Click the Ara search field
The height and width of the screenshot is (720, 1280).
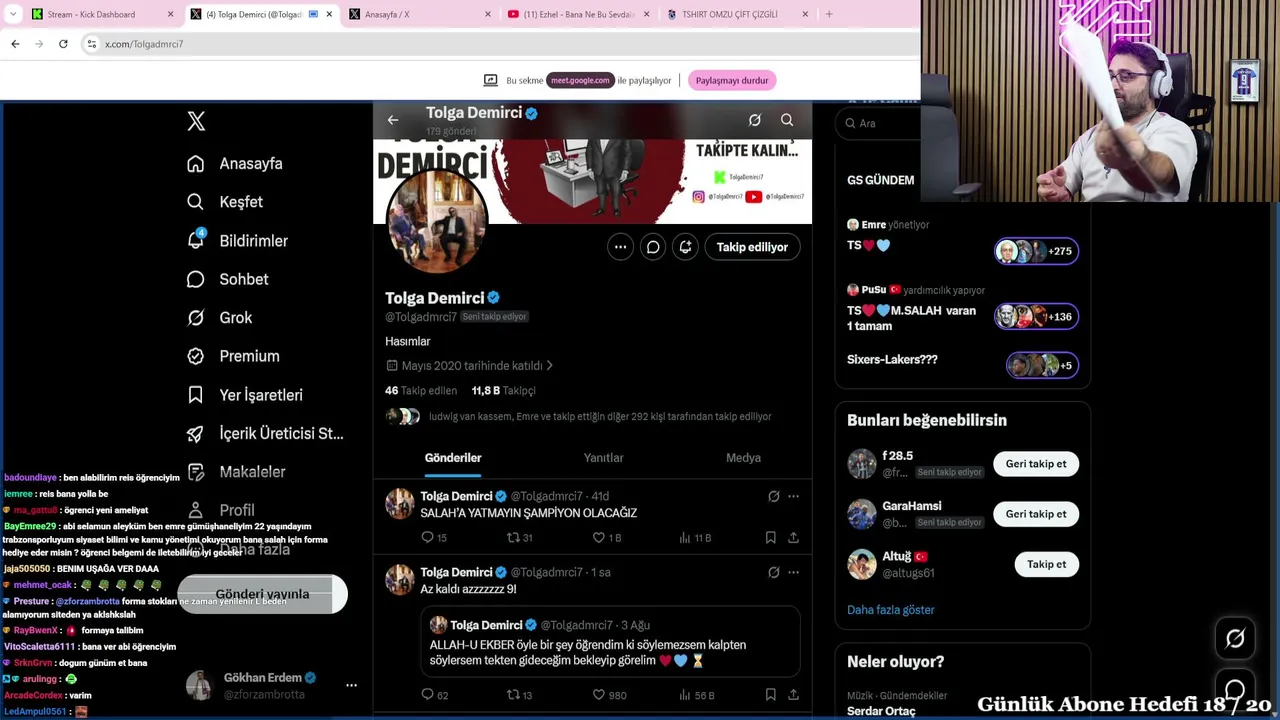(878, 123)
